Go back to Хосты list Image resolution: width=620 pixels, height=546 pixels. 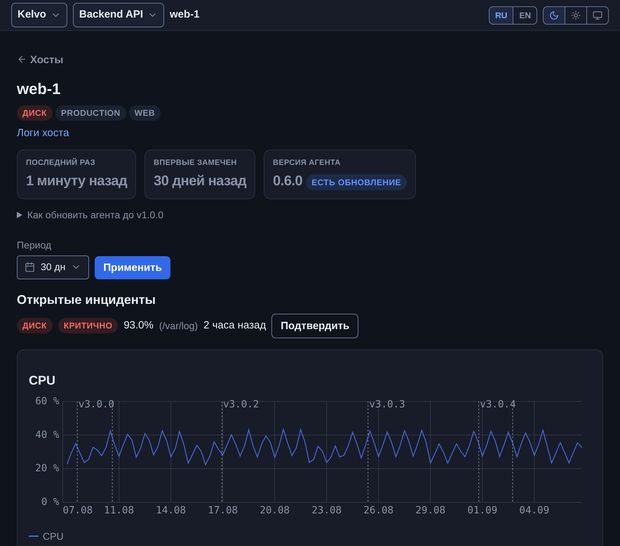[x=40, y=60]
